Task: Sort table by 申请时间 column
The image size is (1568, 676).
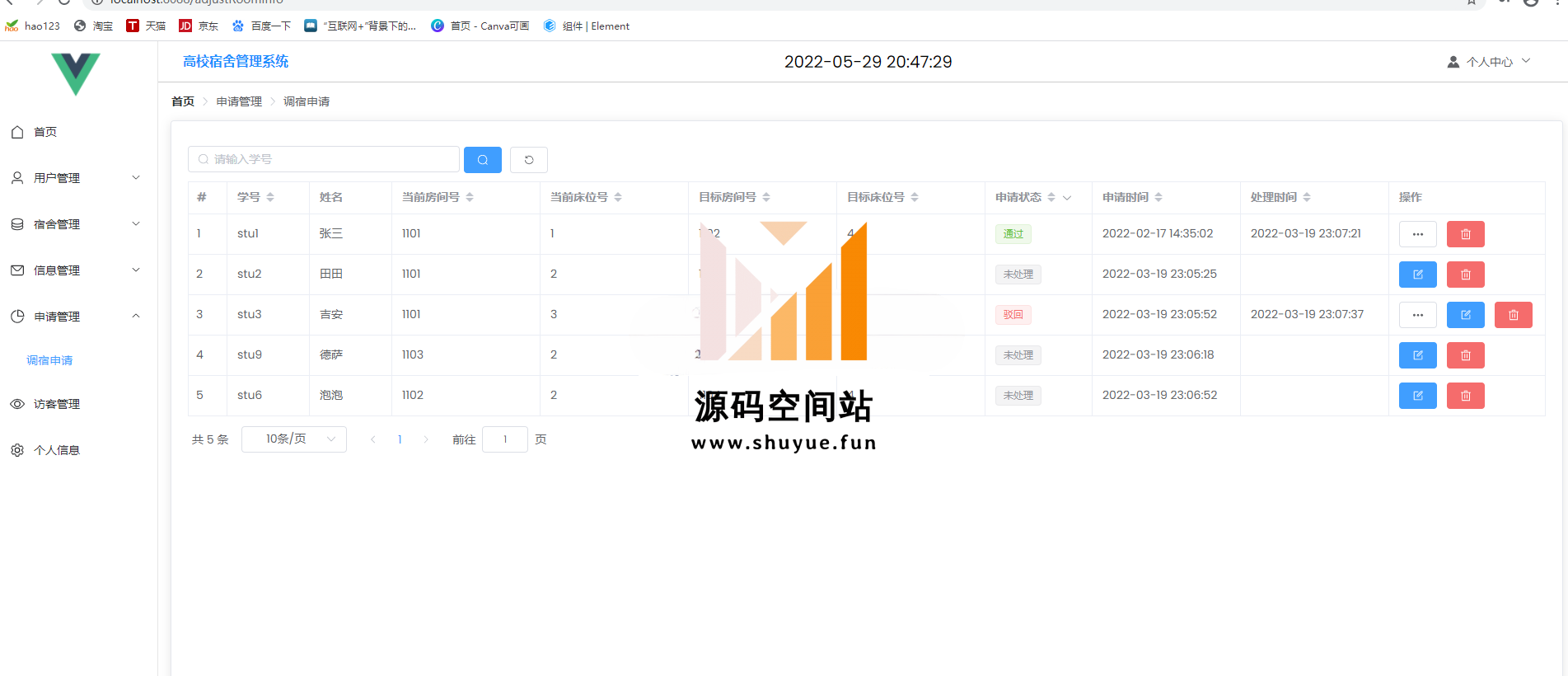Action: [1158, 198]
